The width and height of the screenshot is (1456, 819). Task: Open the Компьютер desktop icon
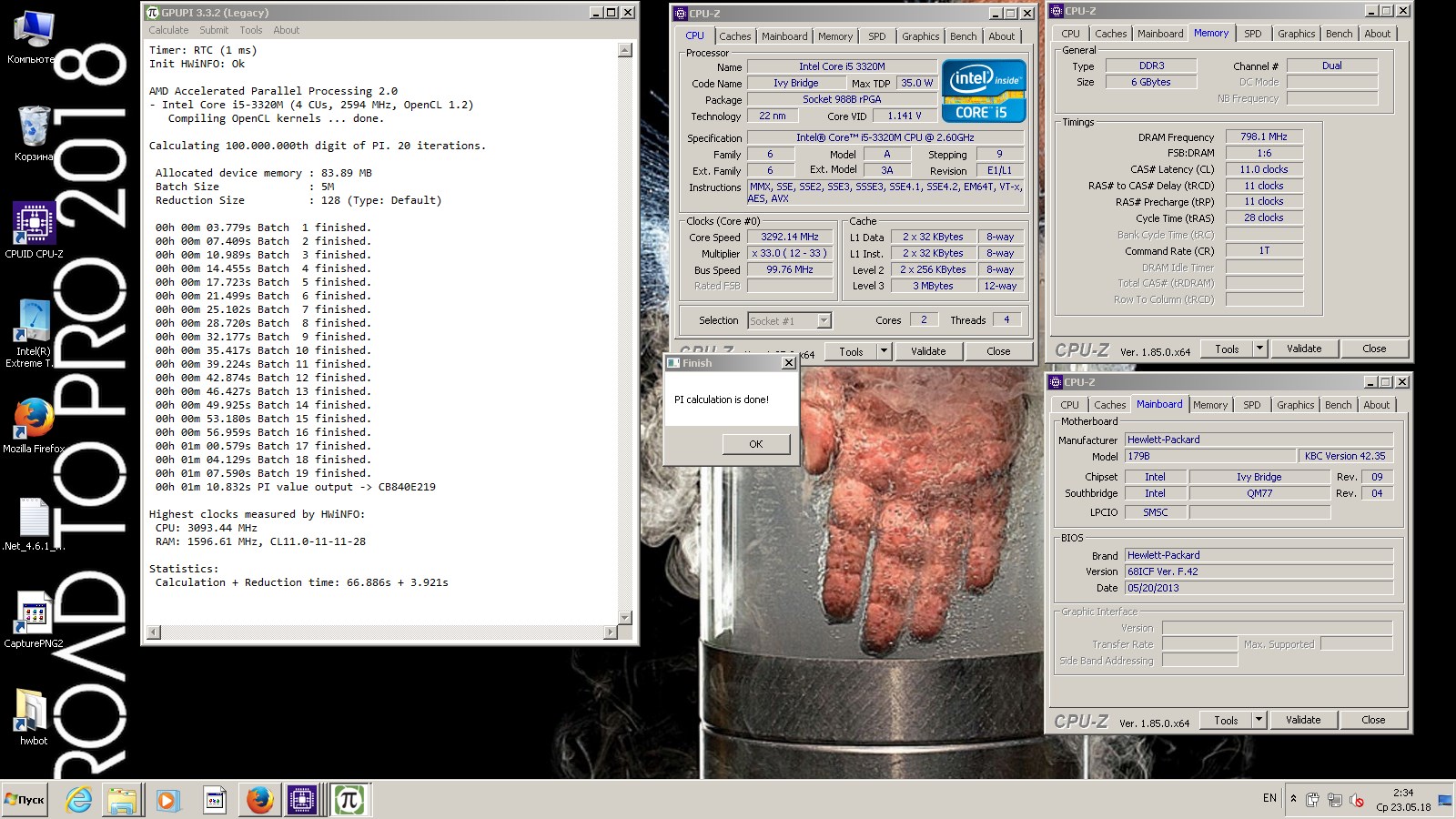coord(34,36)
